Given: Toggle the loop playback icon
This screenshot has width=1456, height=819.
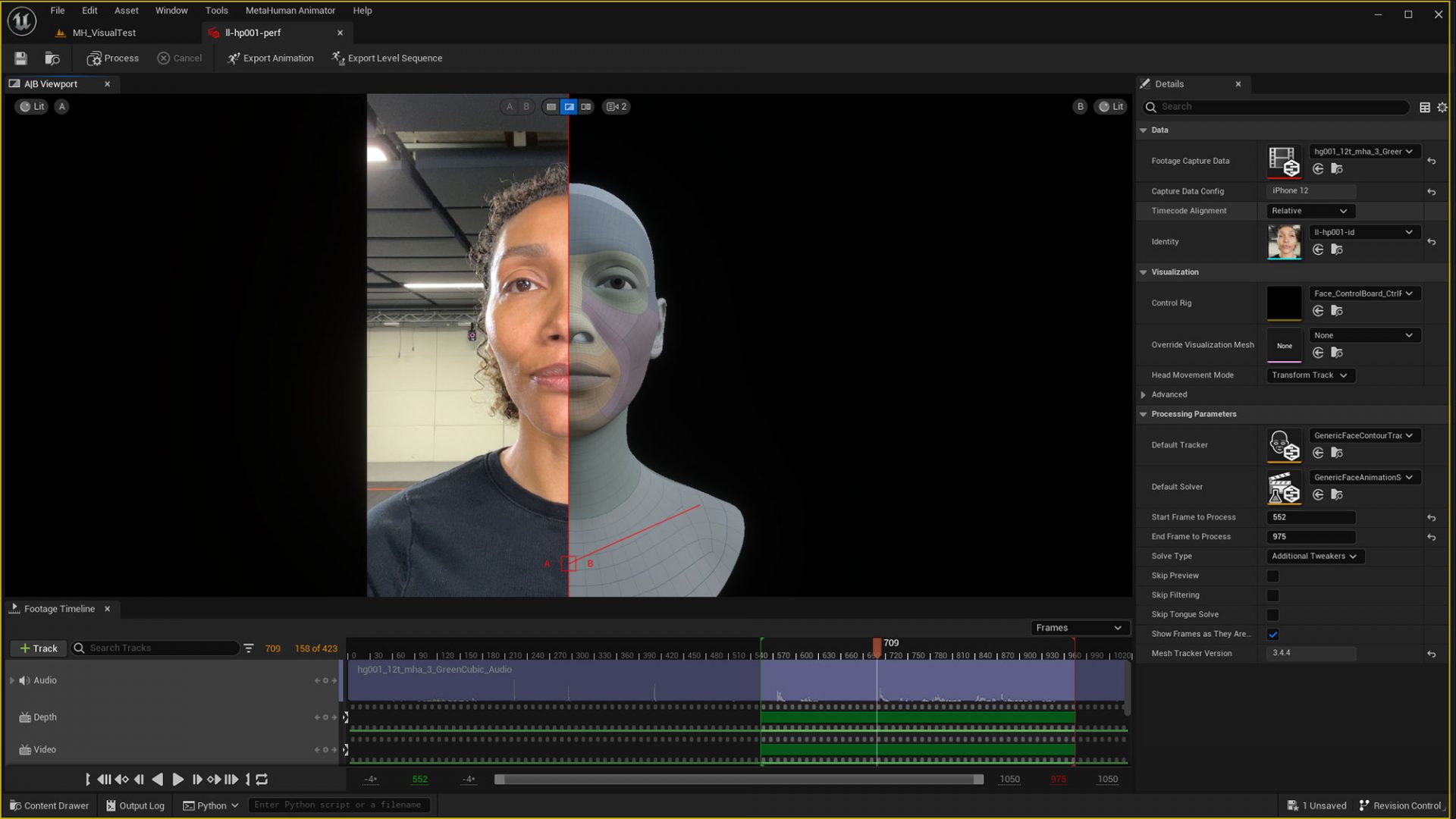Looking at the screenshot, I should click(x=262, y=779).
